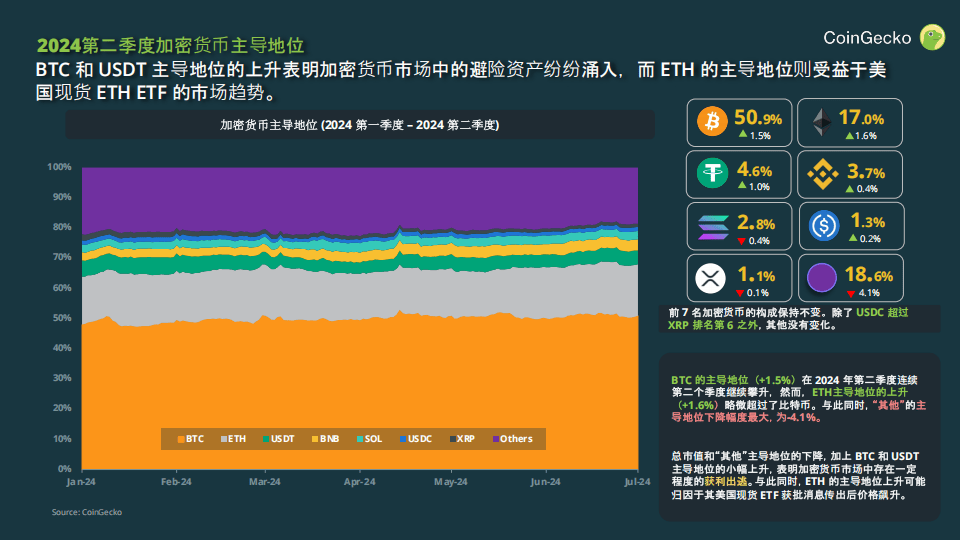Click the CoinGecko gecko logo
This screenshot has height=540, width=960.
[x=932, y=37]
